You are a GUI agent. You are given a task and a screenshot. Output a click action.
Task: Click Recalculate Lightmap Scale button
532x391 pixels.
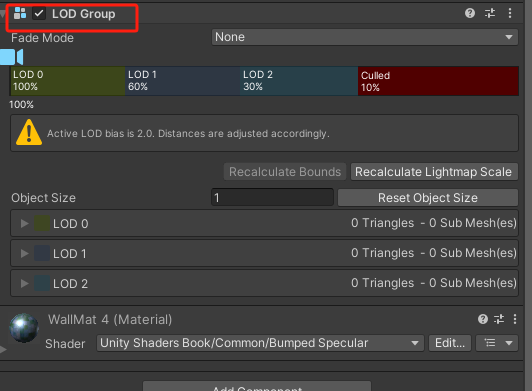coord(434,172)
